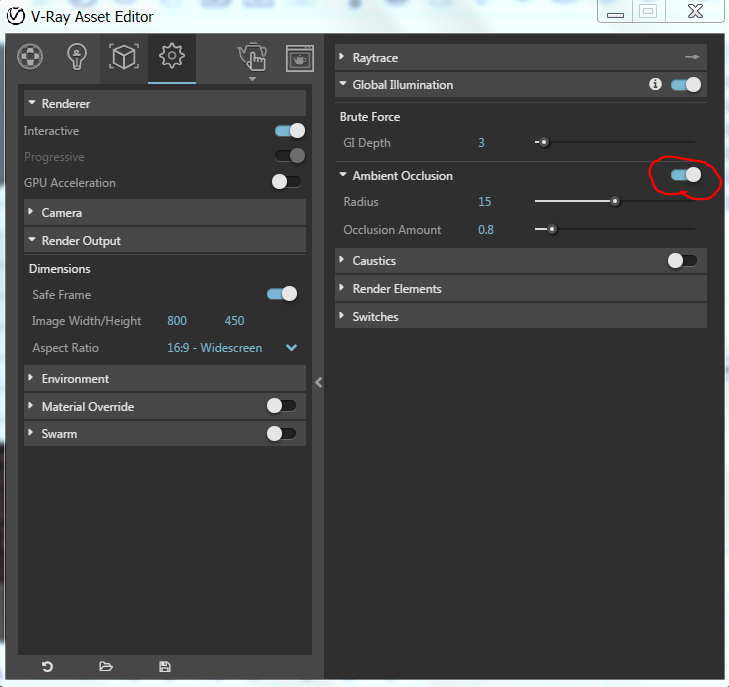Click the image height value 450
This screenshot has height=687, width=729.
pyautogui.click(x=234, y=321)
